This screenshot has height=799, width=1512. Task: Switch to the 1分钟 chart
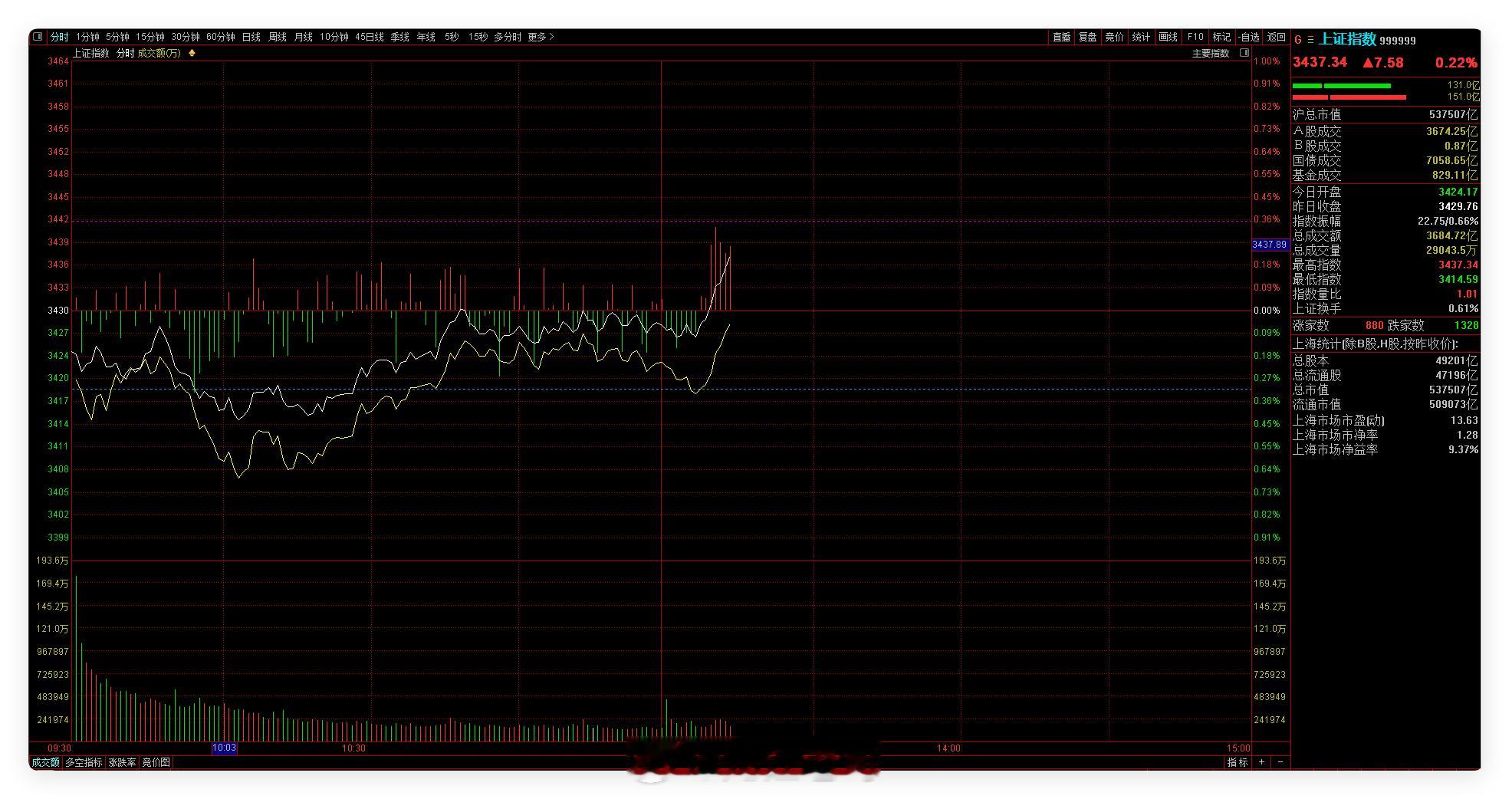click(87, 37)
